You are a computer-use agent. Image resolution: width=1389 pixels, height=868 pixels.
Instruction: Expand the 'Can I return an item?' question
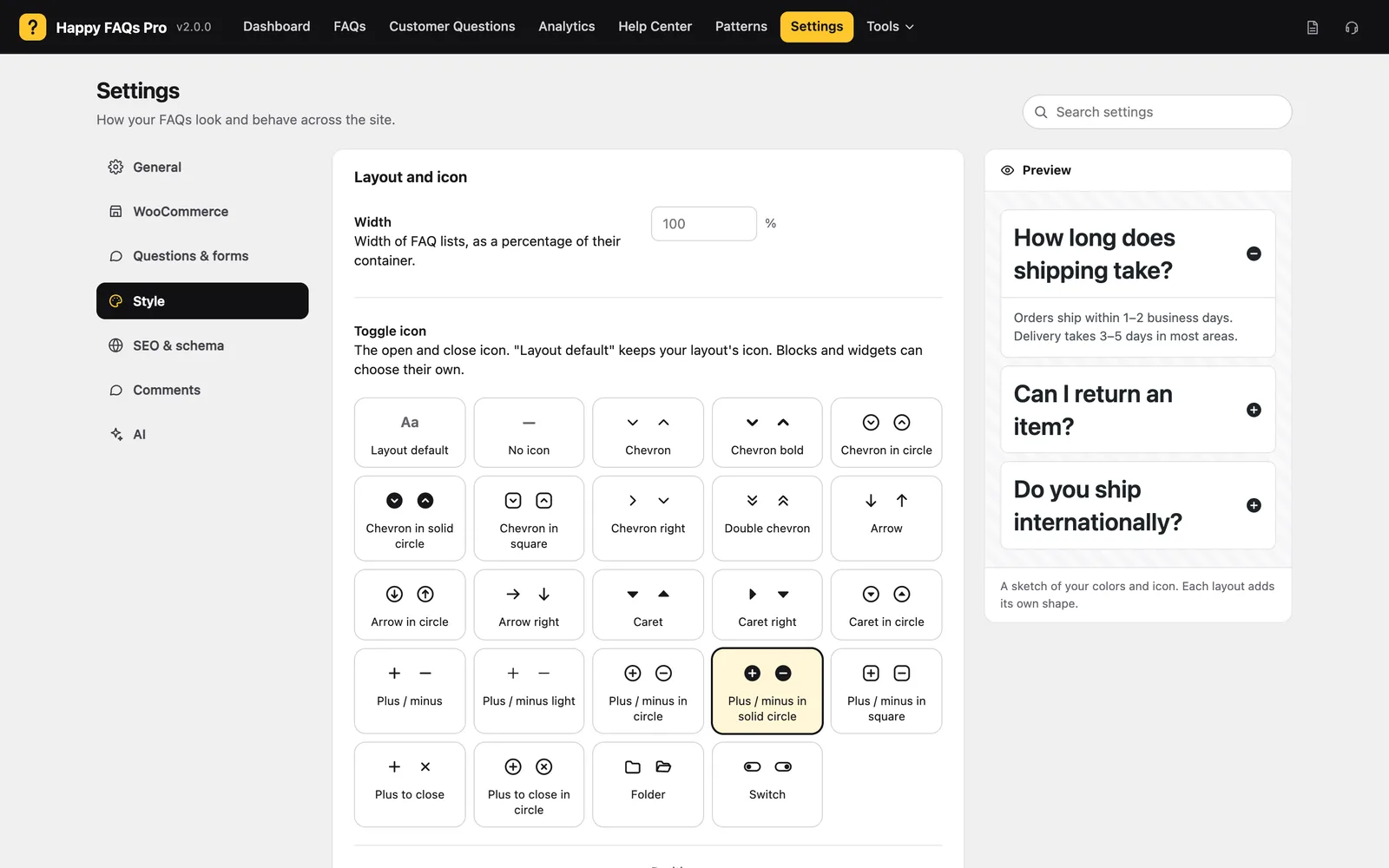1254,410
